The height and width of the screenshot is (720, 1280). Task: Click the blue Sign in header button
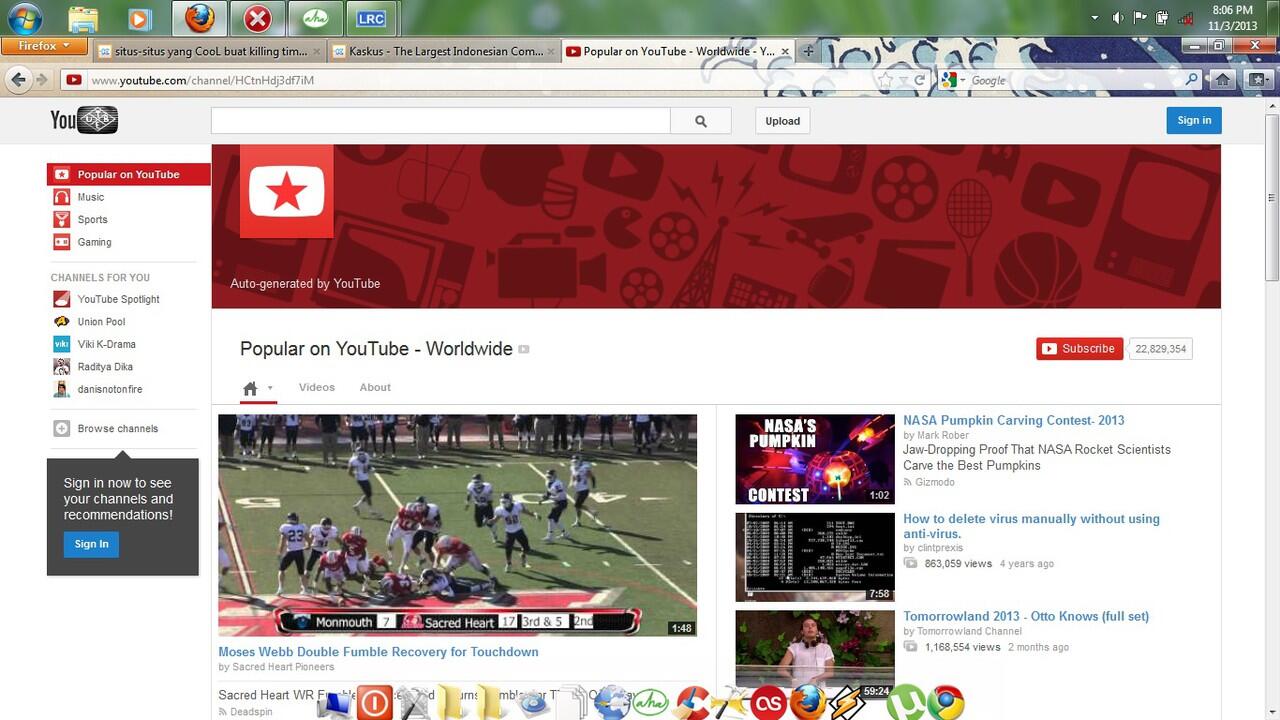point(1194,120)
